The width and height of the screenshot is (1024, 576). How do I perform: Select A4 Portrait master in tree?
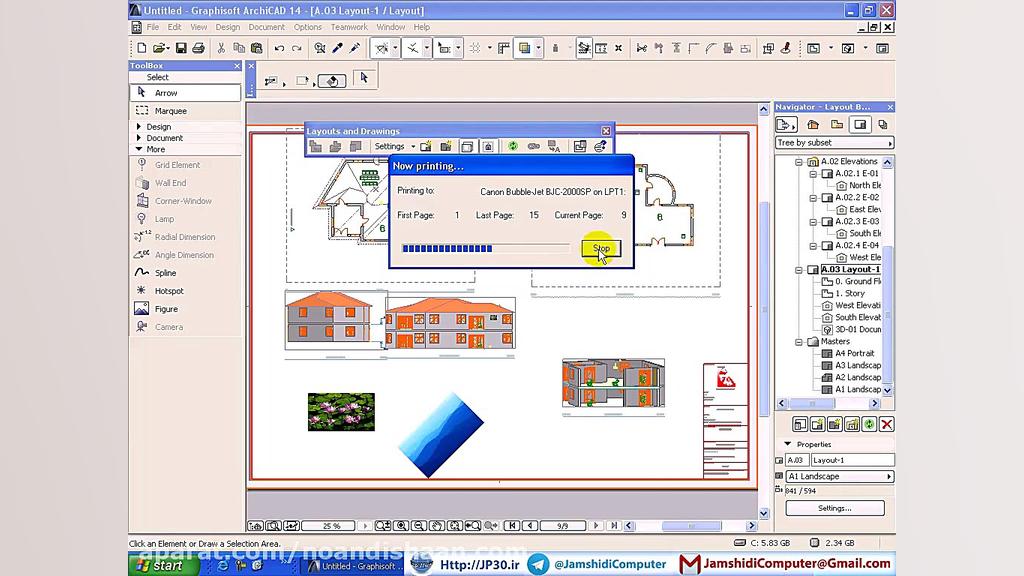coord(854,353)
